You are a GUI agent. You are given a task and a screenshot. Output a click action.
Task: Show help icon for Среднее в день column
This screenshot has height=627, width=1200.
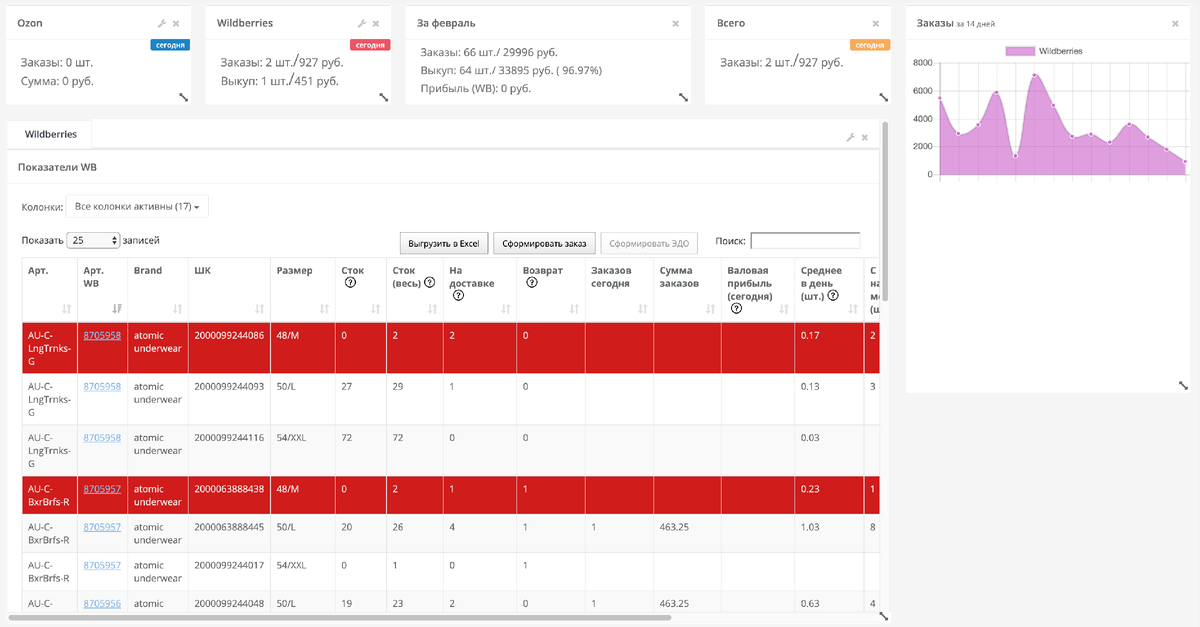pos(832,296)
